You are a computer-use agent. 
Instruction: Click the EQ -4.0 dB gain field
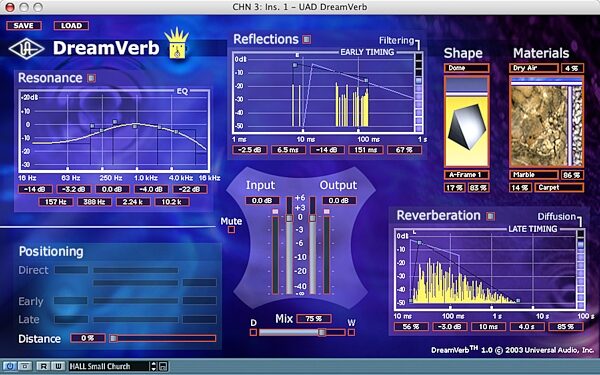[x=151, y=189]
